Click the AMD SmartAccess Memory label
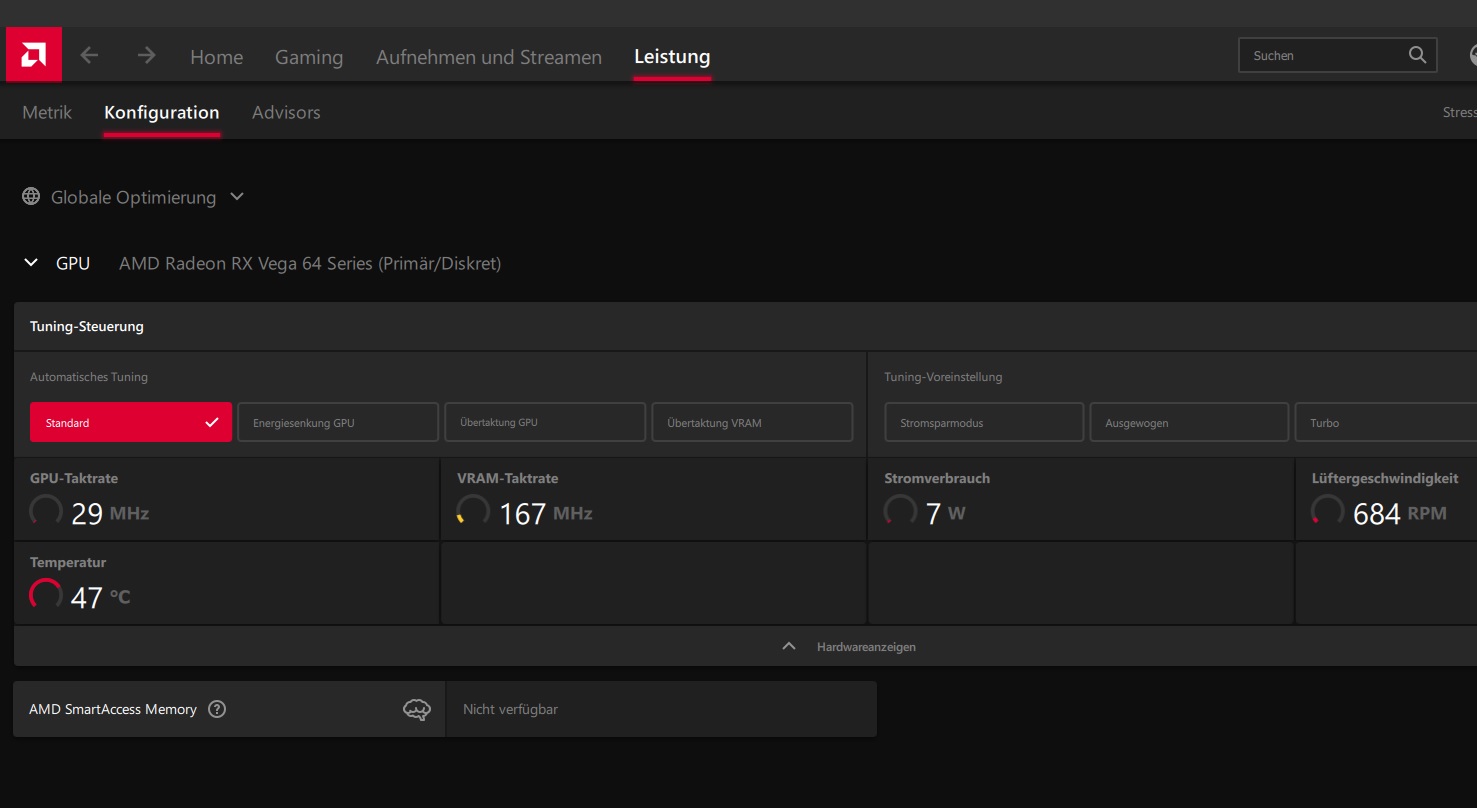 [x=113, y=709]
